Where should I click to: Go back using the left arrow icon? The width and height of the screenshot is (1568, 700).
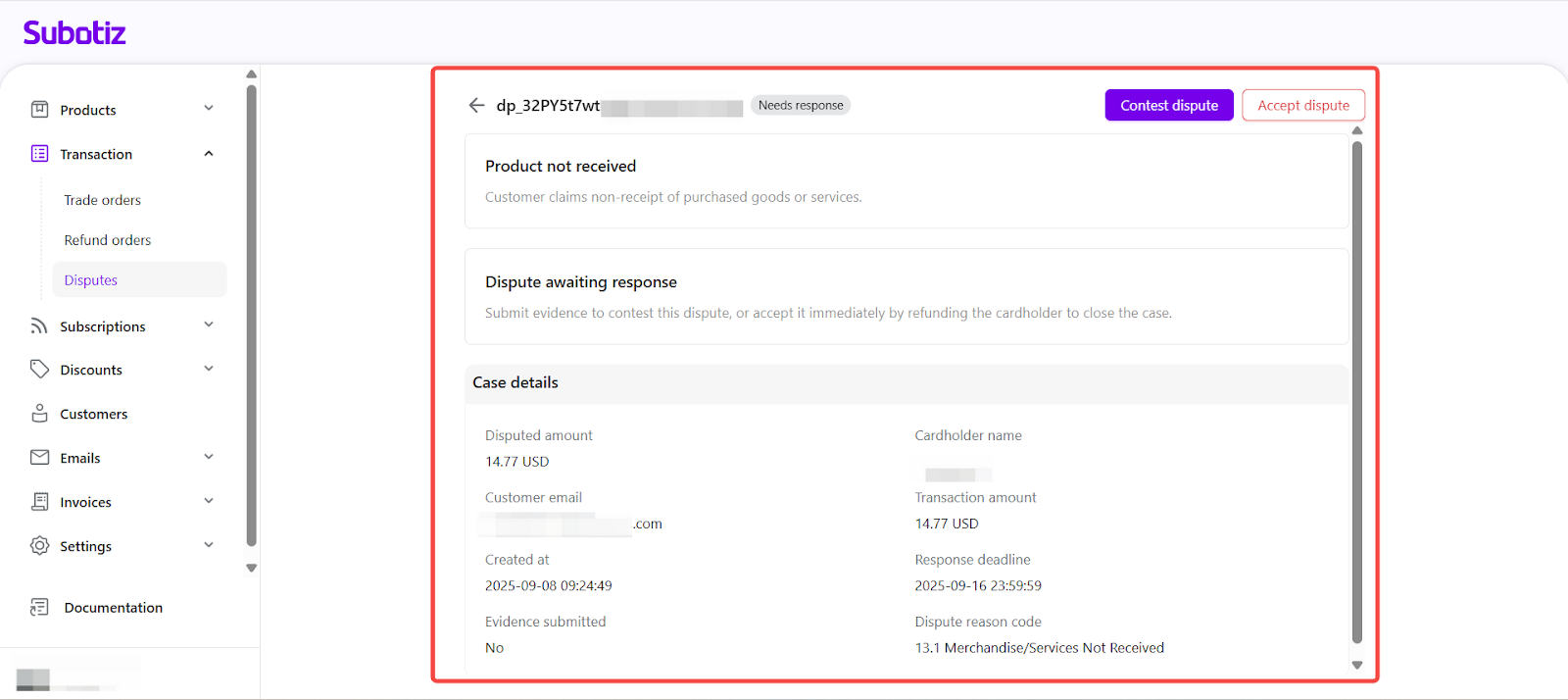click(x=476, y=105)
